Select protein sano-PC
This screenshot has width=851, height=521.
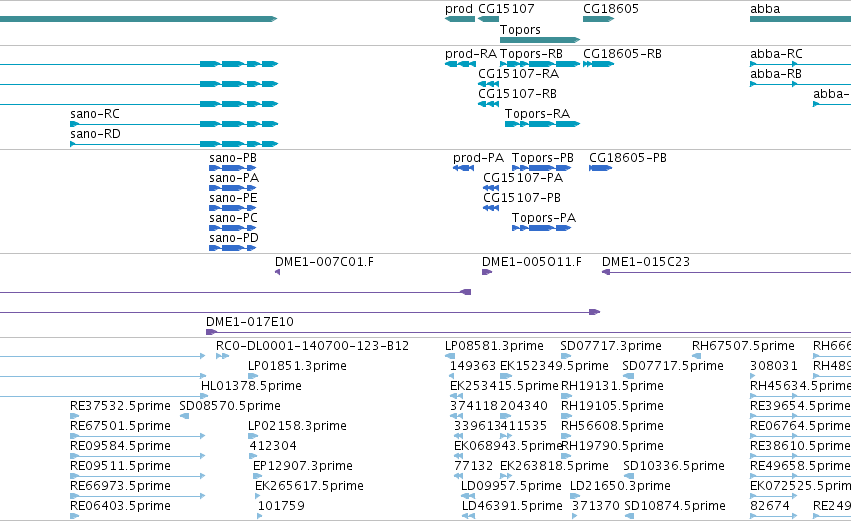[232, 228]
